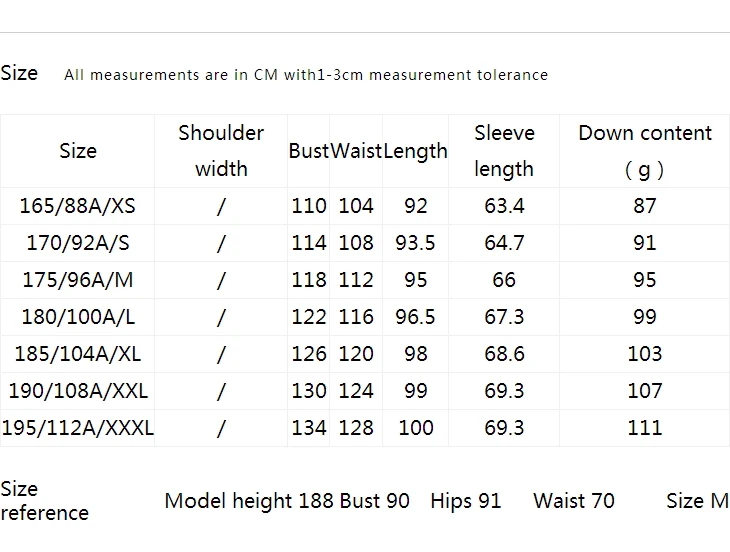730x552 pixels.
Task: Select the 175/96A/M size row label
Action: (x=78, y=280)
